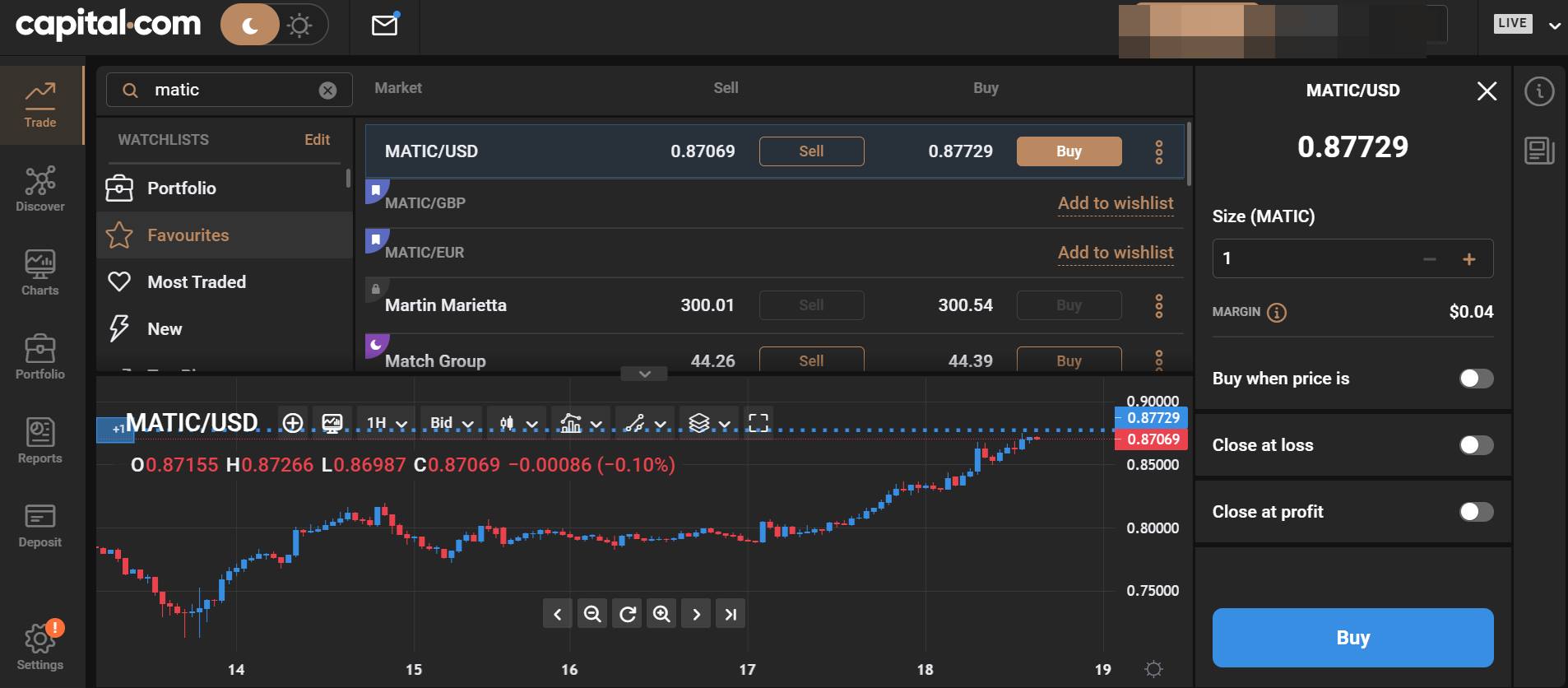1568x688 pixels.
Task: Buy Match Group
Action: 1069,360
